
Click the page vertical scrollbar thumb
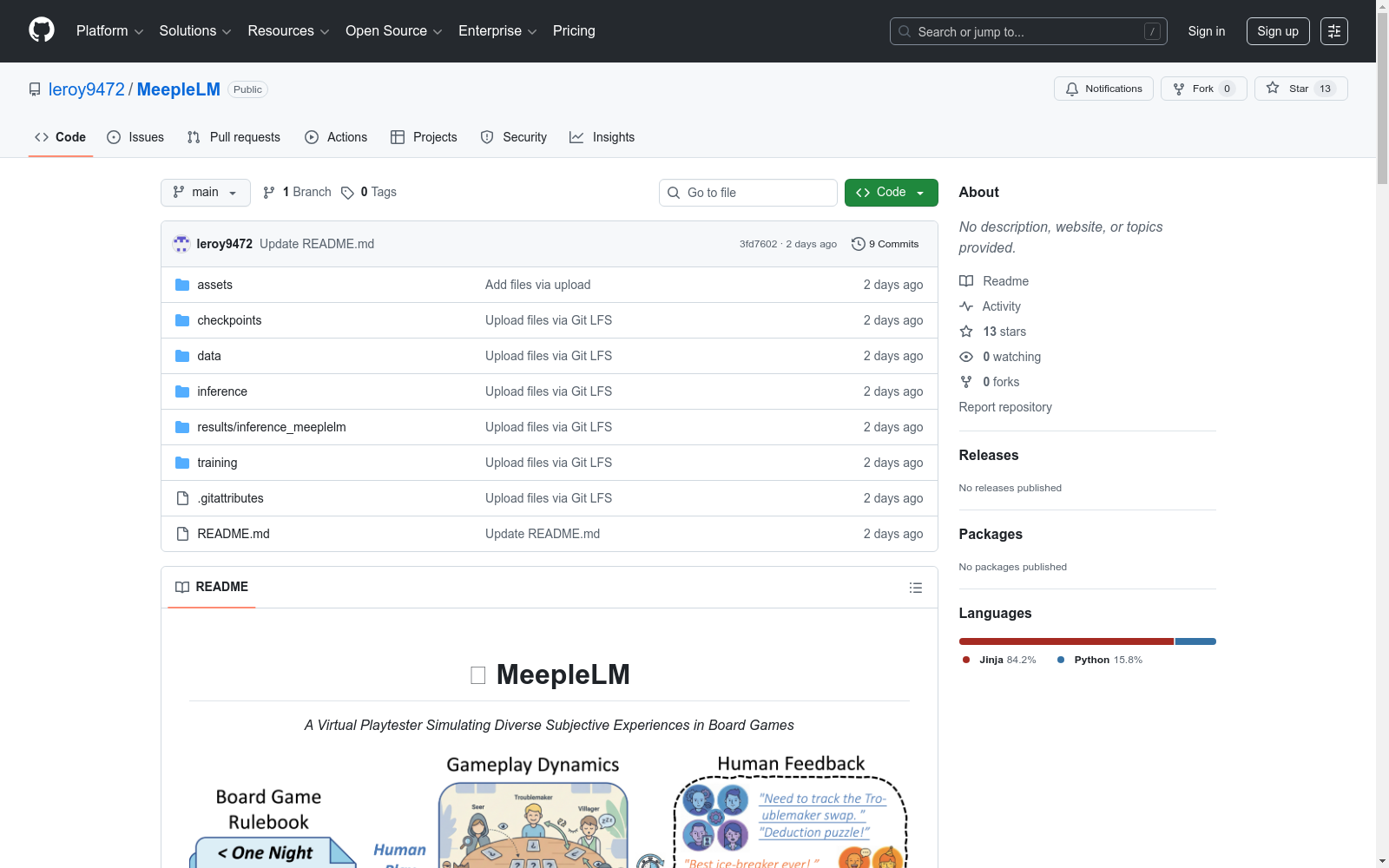pos(1382,98)
